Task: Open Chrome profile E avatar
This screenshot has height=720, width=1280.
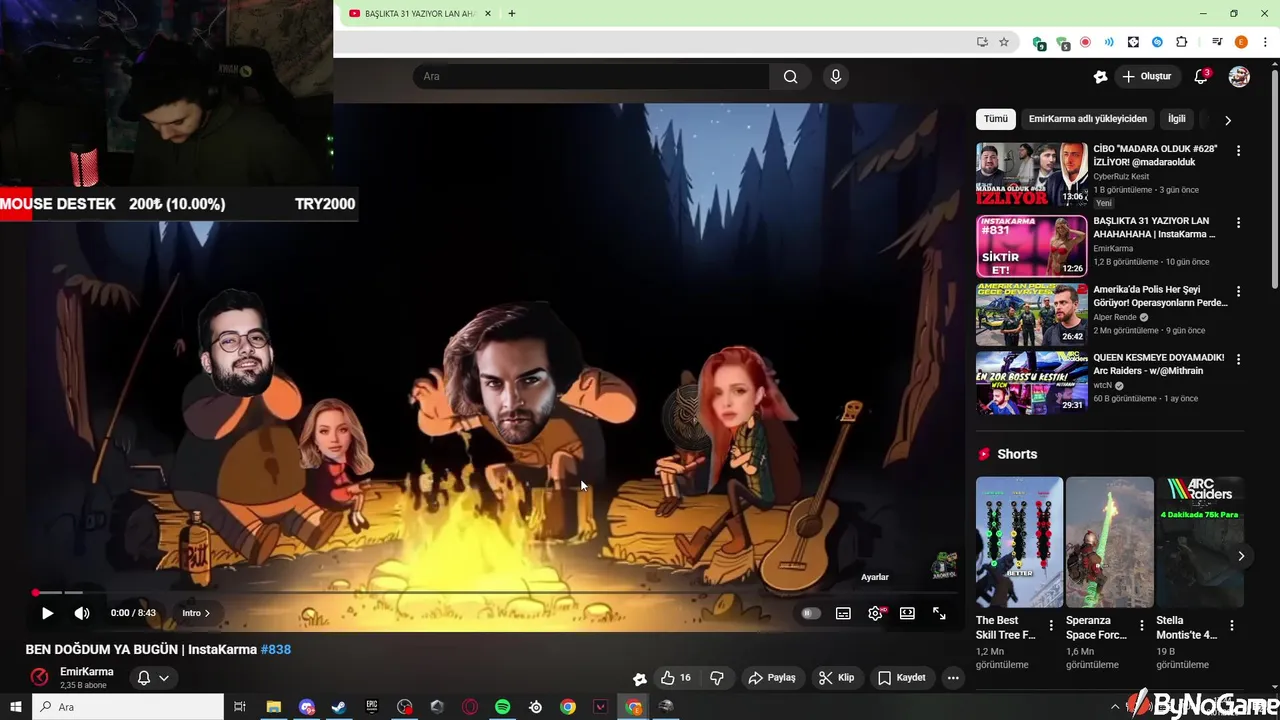Action: (1241, 42)
